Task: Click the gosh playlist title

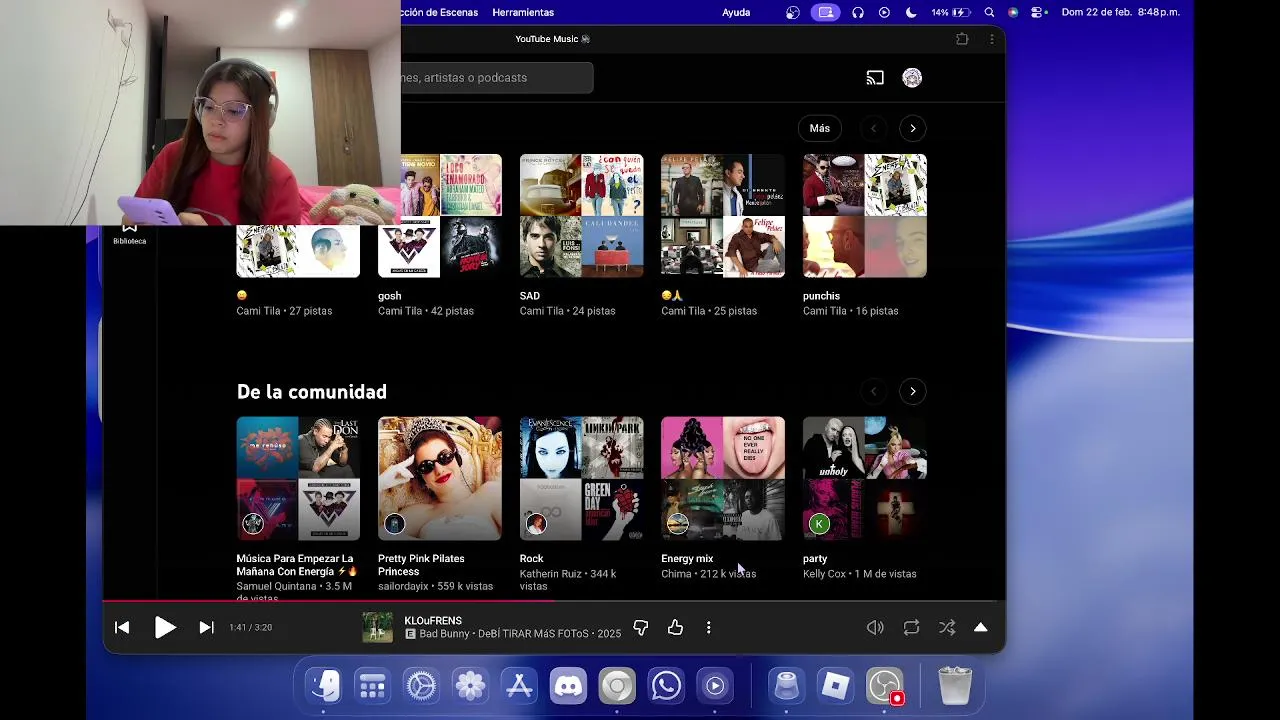Action: 389,296
